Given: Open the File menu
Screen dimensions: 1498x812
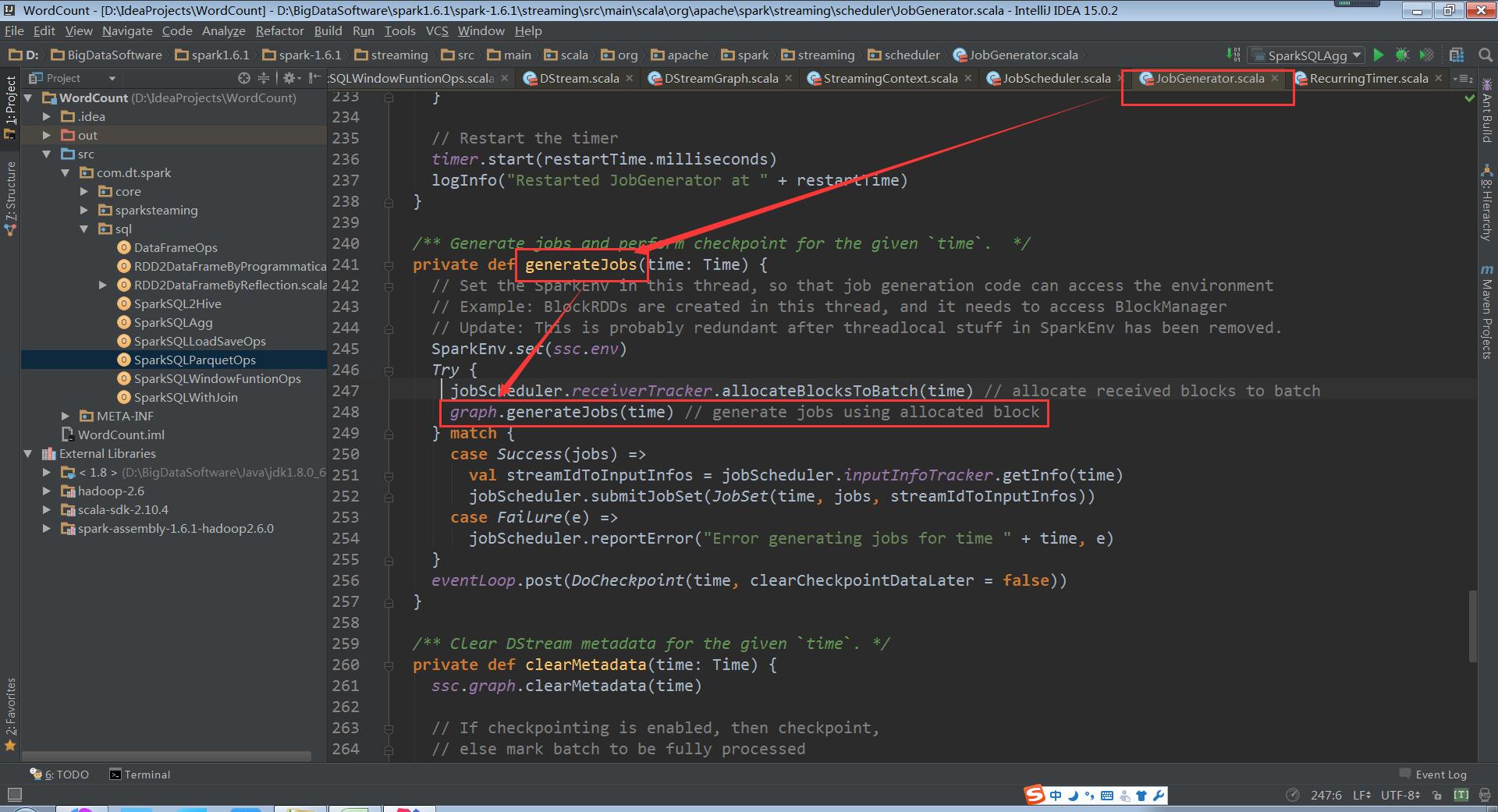Looking at the screenshot, I should pos(14,30).
